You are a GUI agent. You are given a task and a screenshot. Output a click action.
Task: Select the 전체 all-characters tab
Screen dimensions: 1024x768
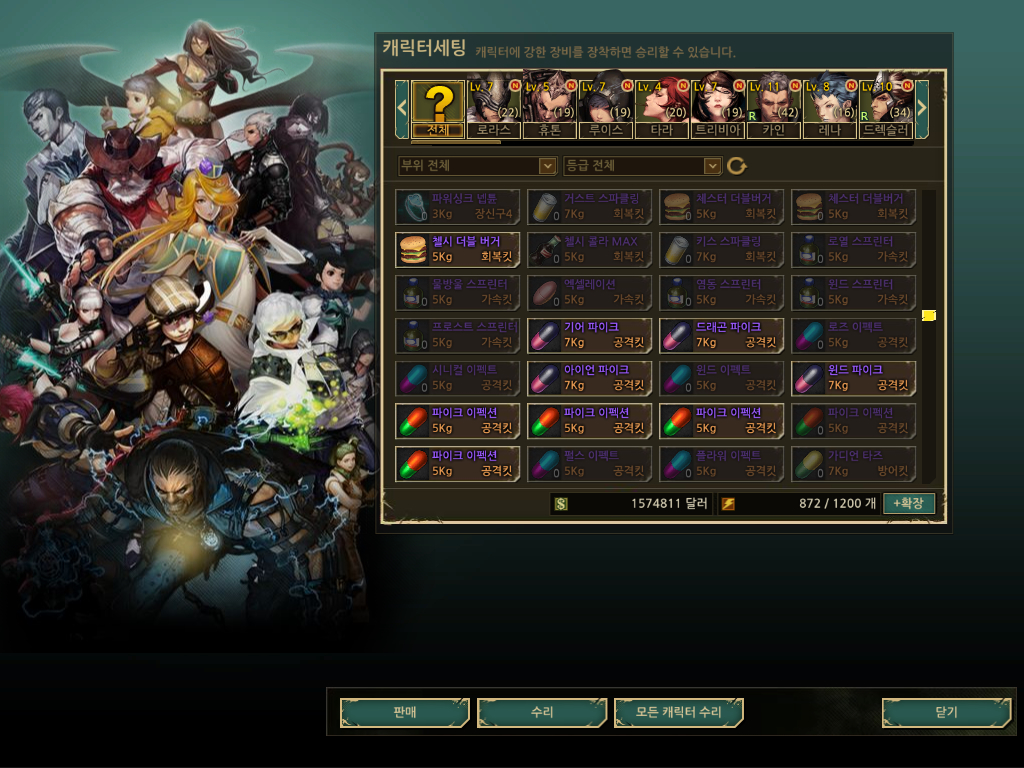(438, 109)
